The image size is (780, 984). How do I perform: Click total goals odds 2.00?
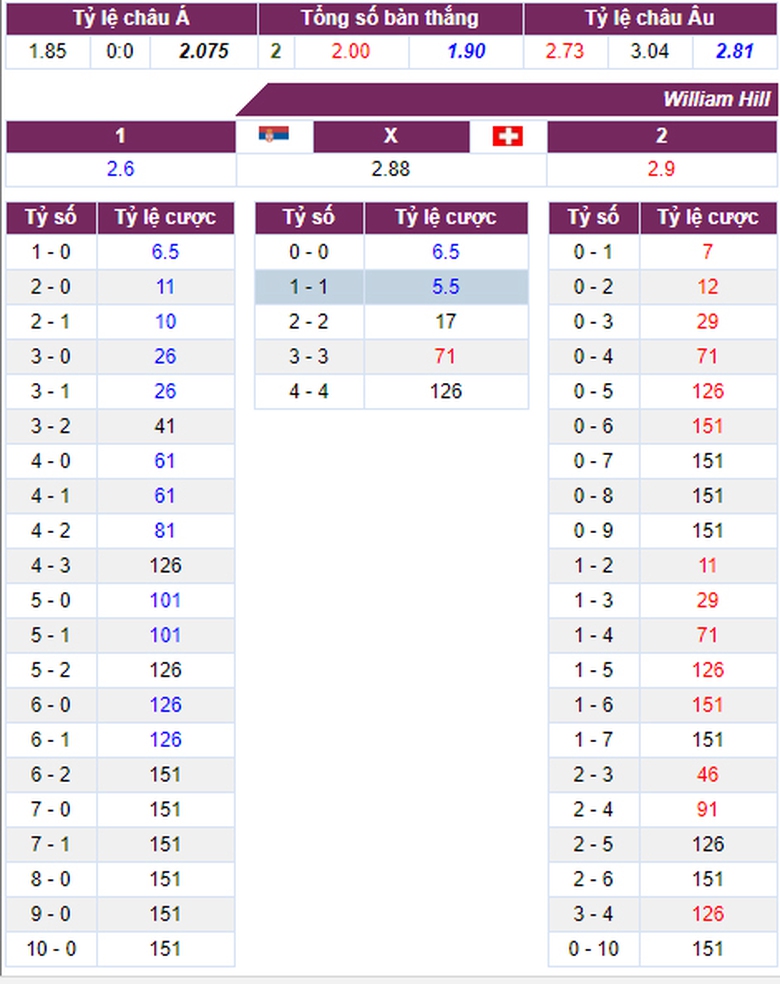click(351, 51)
